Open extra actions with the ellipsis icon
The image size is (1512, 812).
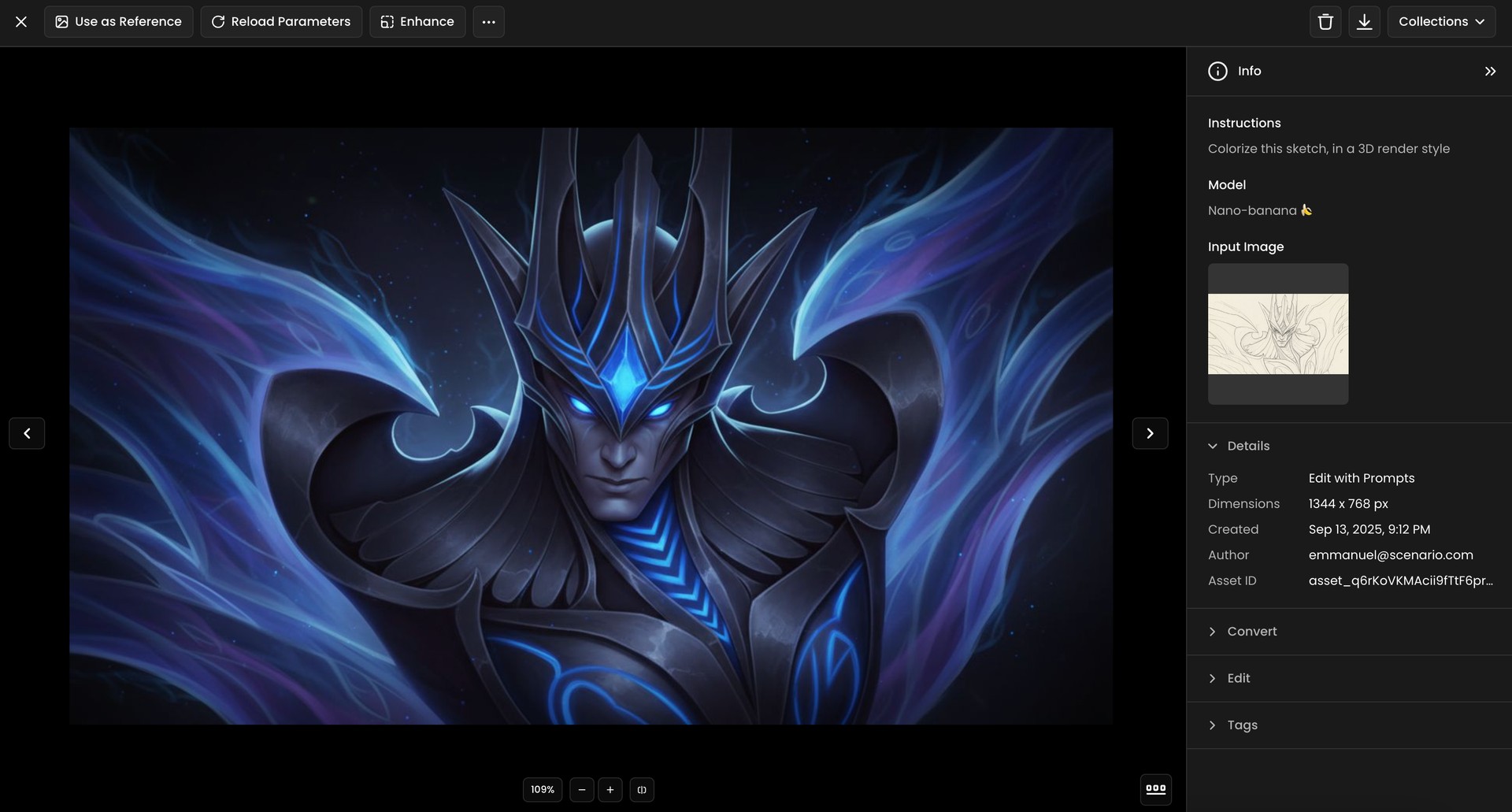488,21
